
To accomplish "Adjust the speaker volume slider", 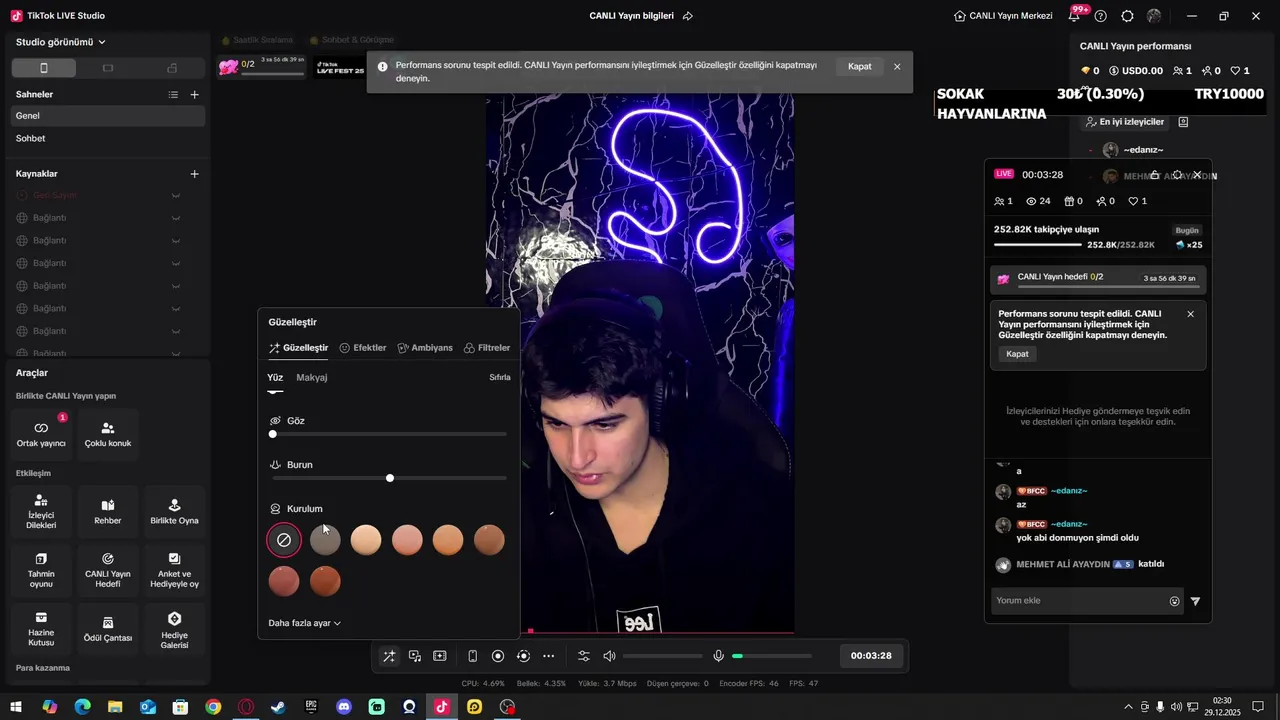I will click(662, 656).
